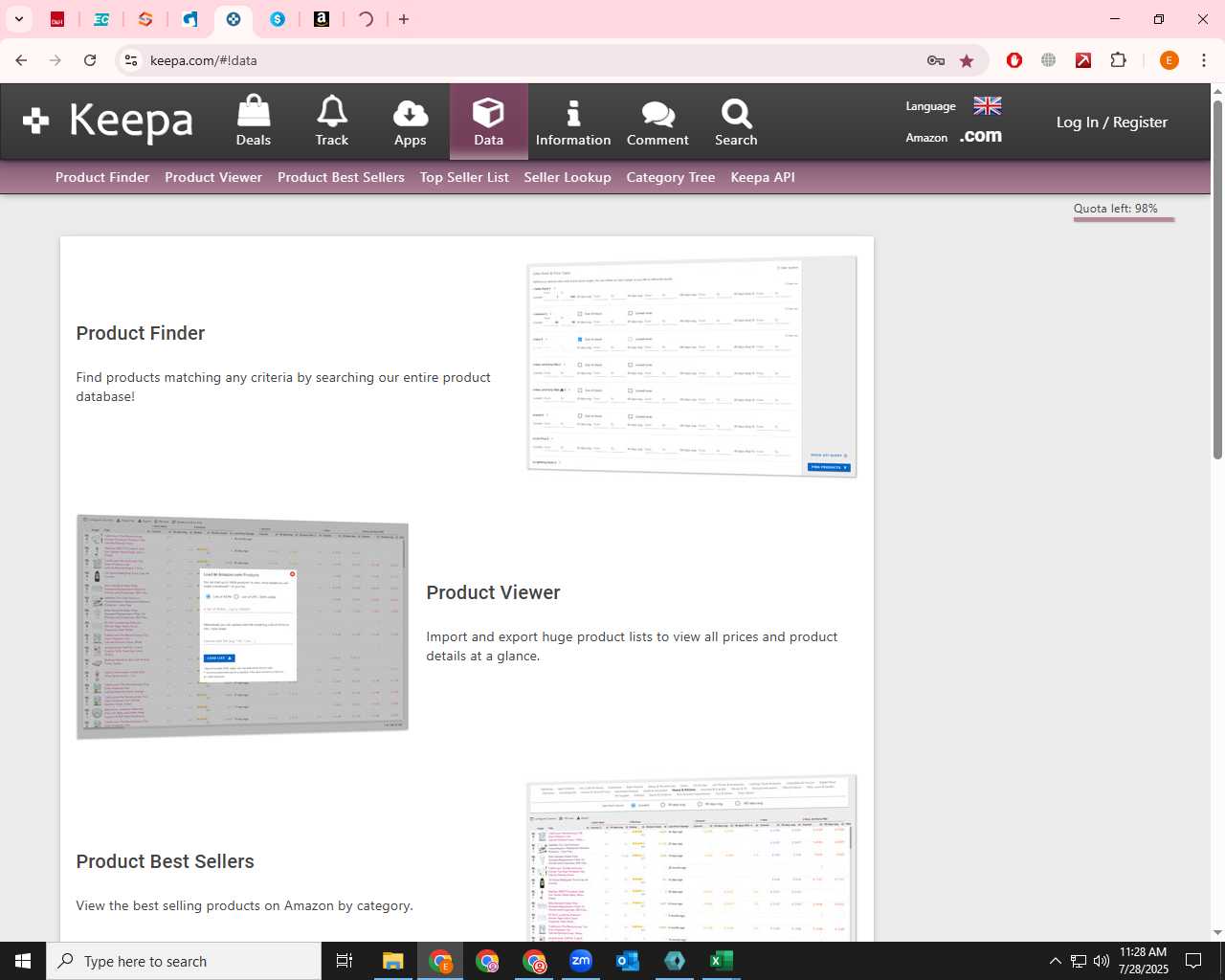Click the Product Best Sellers heading

[x=166, y=861]
